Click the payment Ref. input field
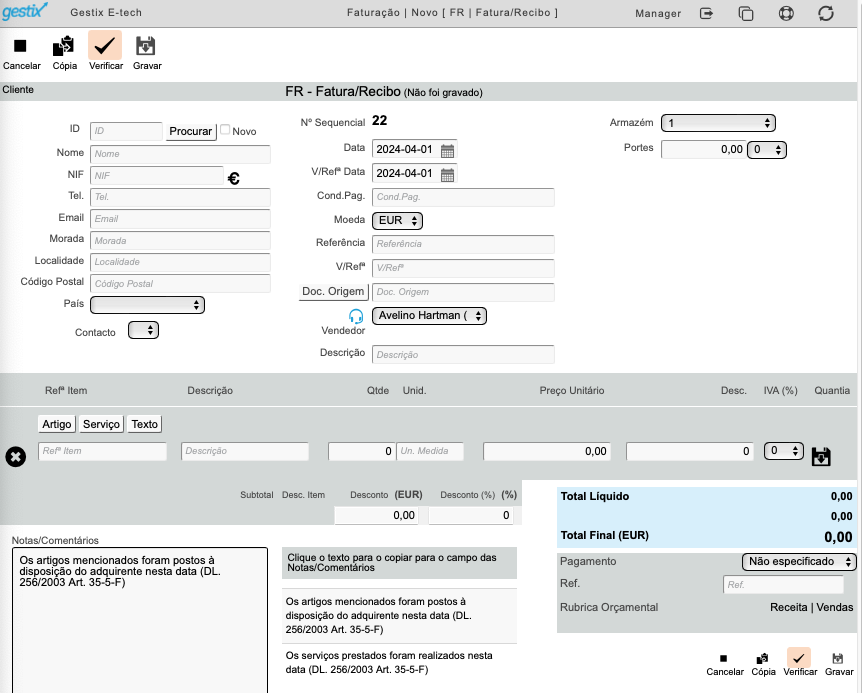 [x=783, y=585]
